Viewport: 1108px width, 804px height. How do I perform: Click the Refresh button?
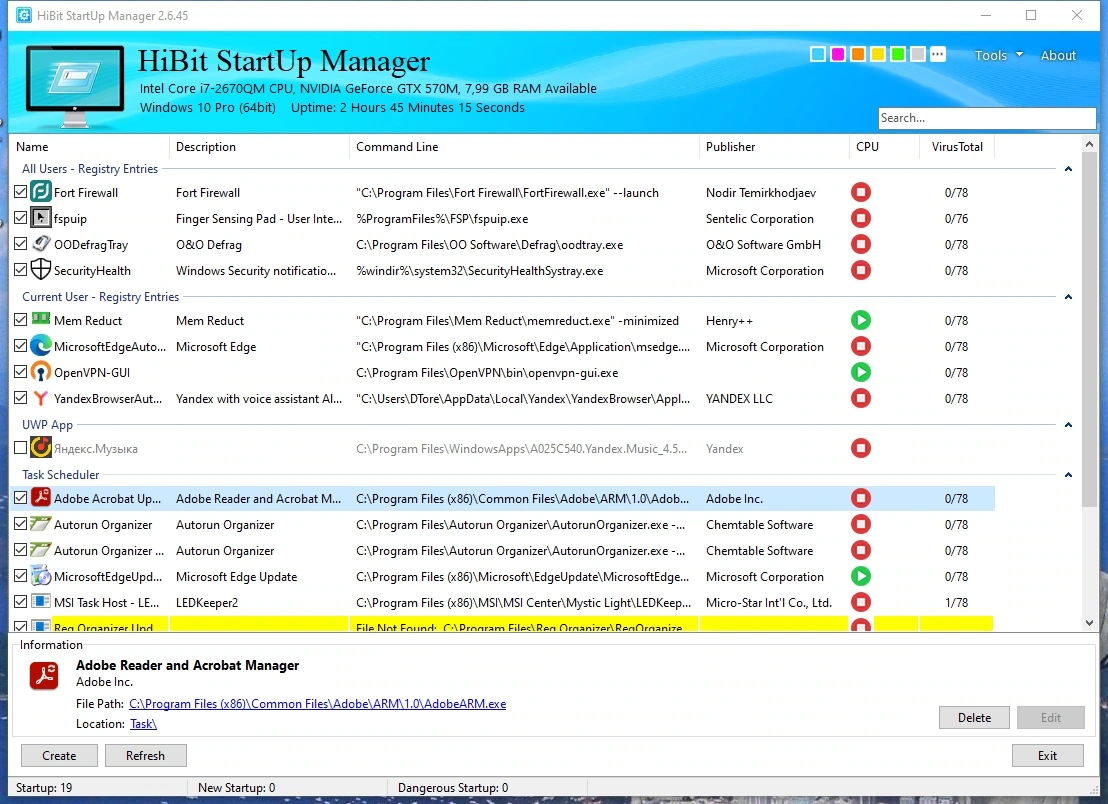[146, 755]
